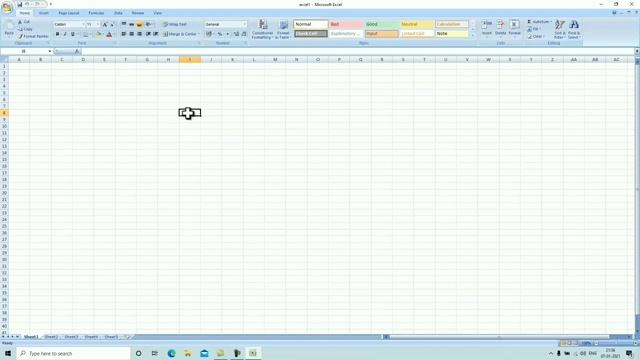Apply the Neutral cell style
This screenshot has height=360, width=640.
[417, 24]
